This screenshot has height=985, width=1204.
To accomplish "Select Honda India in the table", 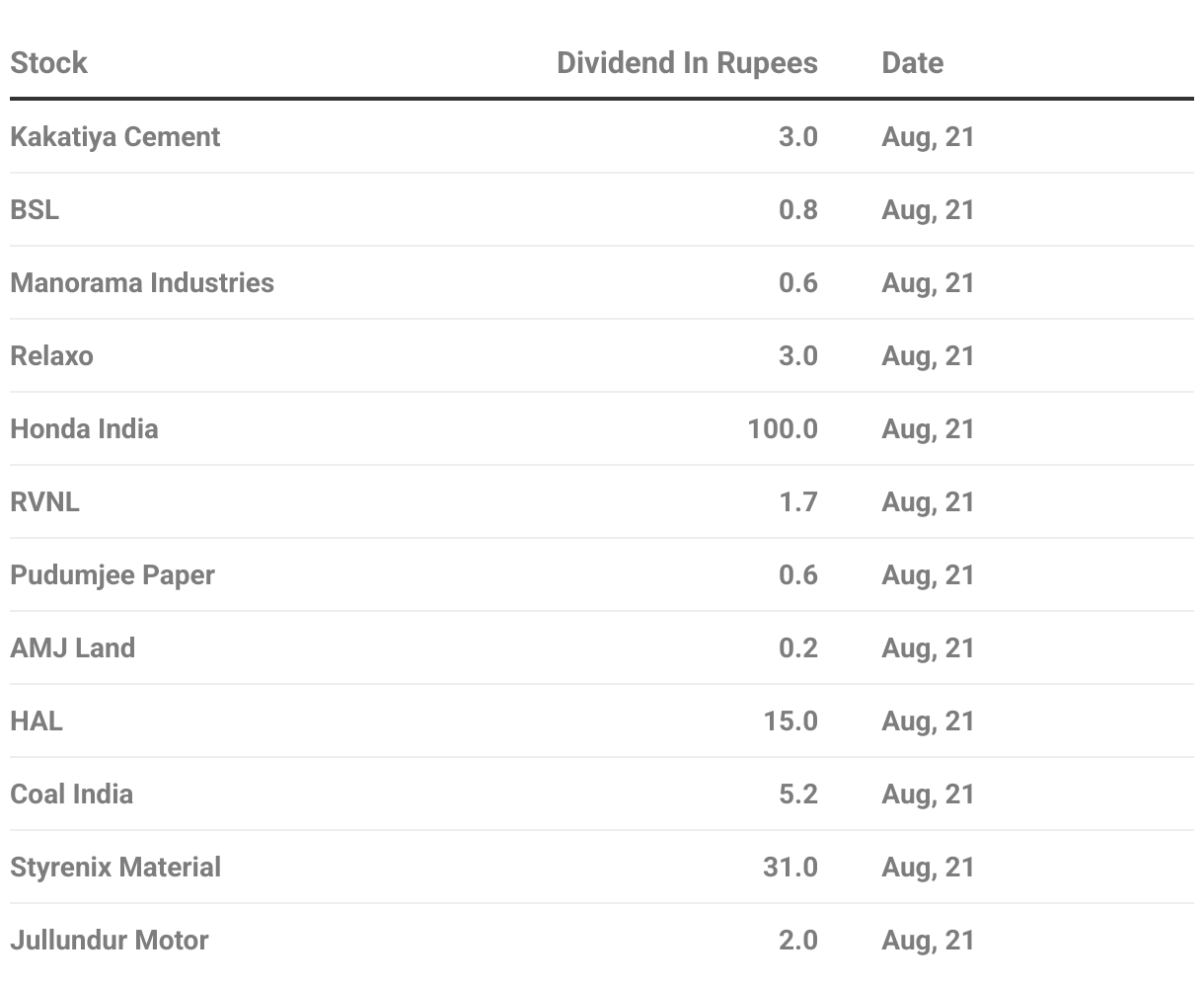I will point(84,428).
